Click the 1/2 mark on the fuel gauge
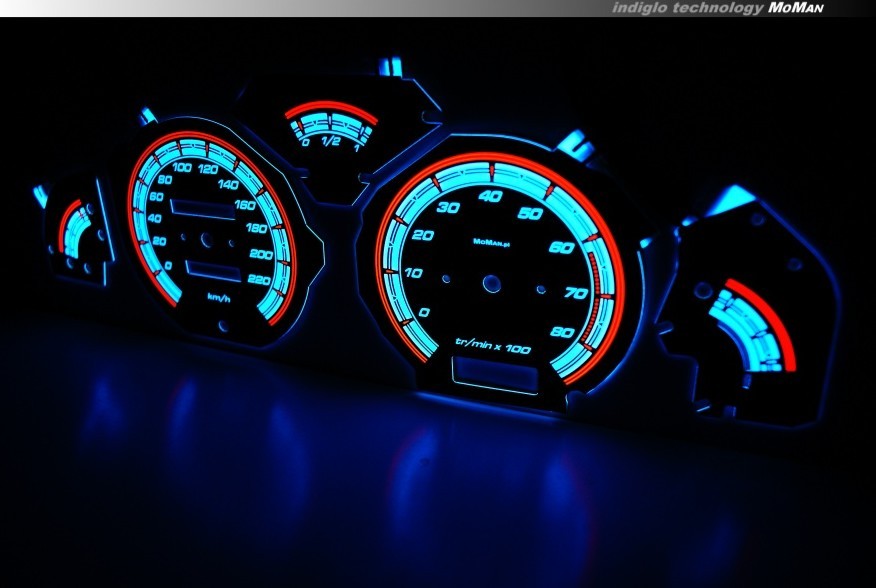Viewport: 876px width, 588px height. 331,143
